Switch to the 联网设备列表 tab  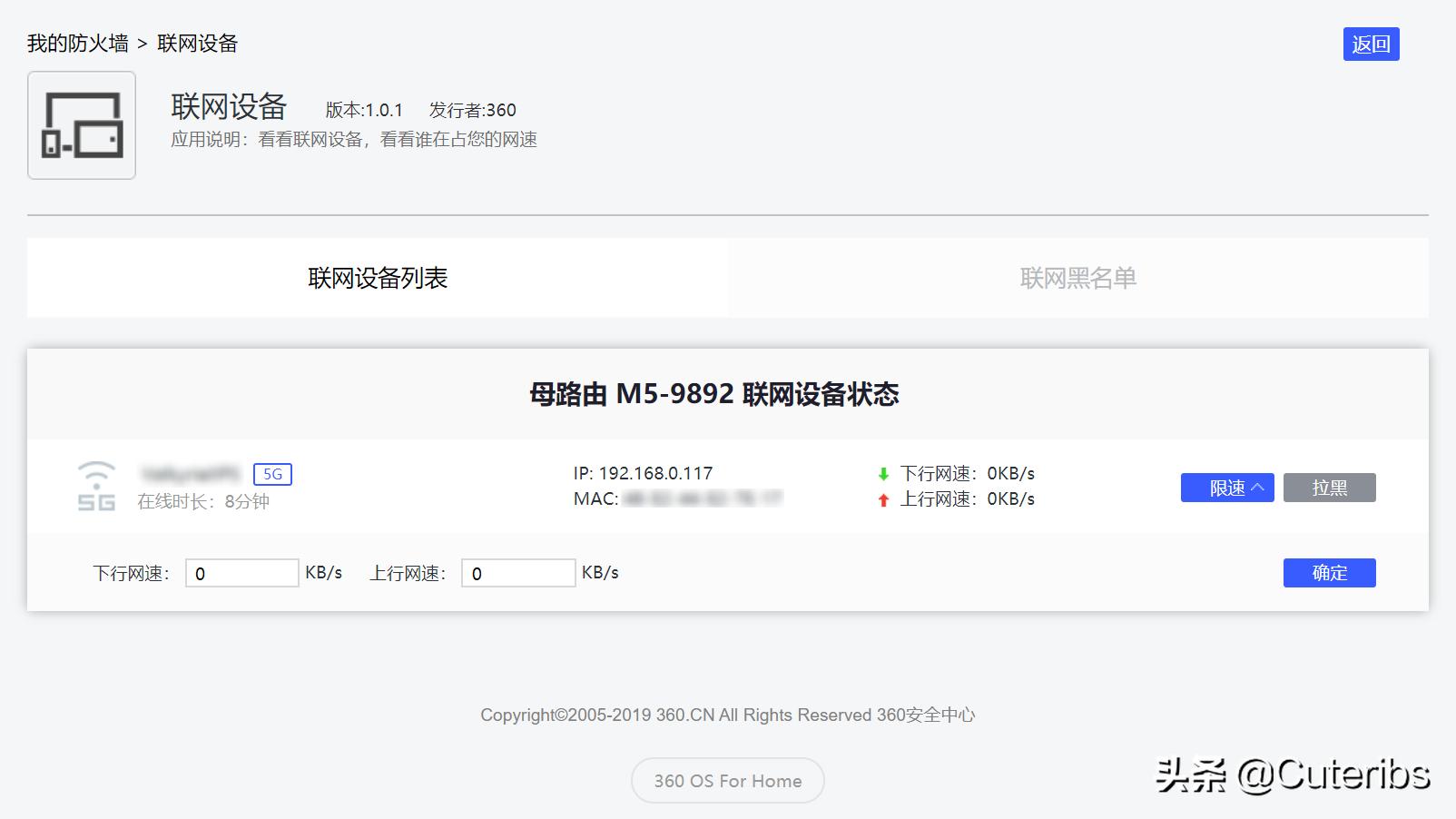pos(377,278)
